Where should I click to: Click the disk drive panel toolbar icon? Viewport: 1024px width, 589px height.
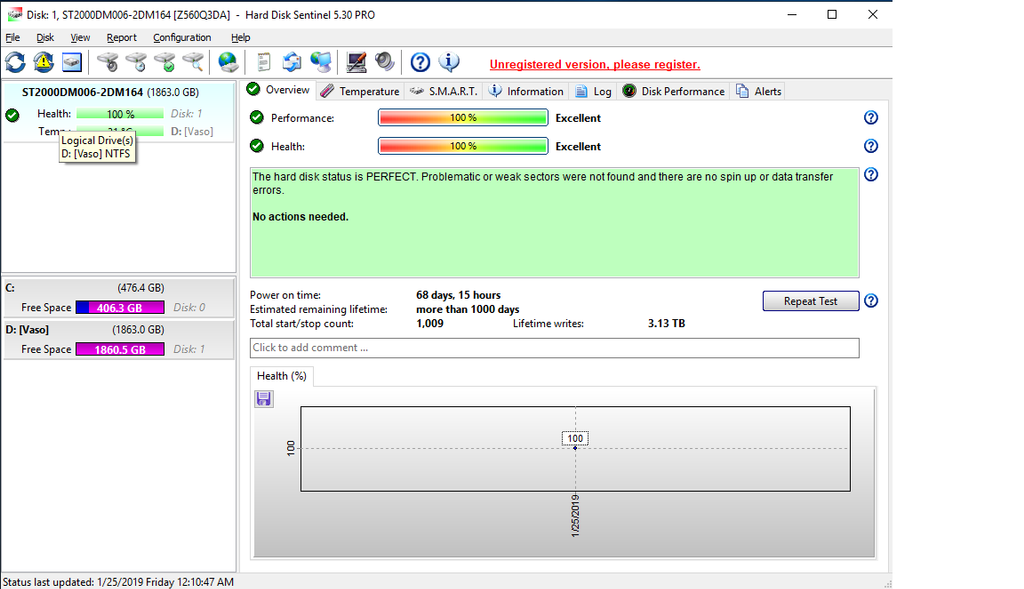click(x=72, y=63)
